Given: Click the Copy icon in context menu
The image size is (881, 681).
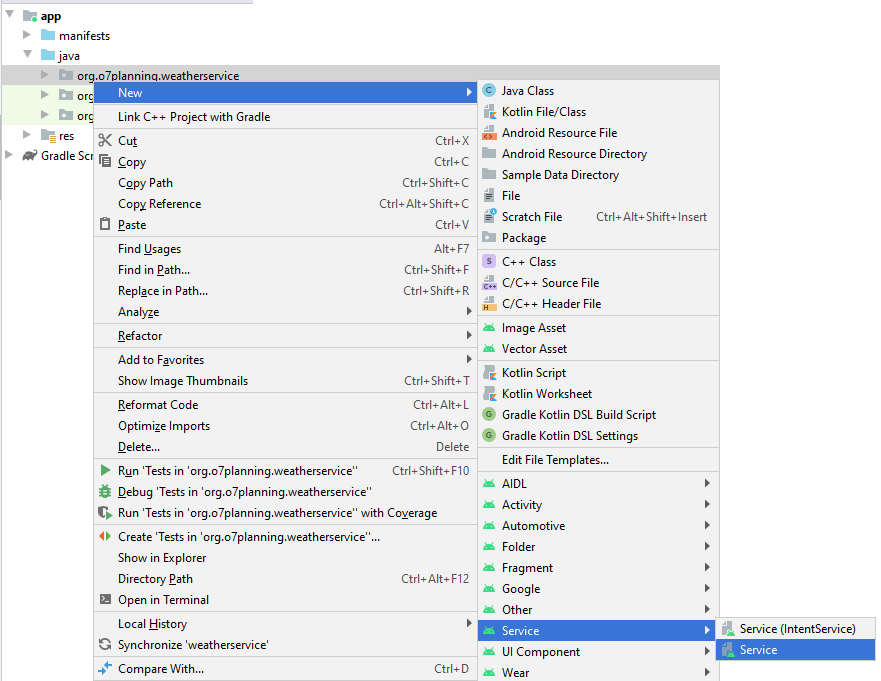Looking at the screenshot, I should (x=105, y=161).
